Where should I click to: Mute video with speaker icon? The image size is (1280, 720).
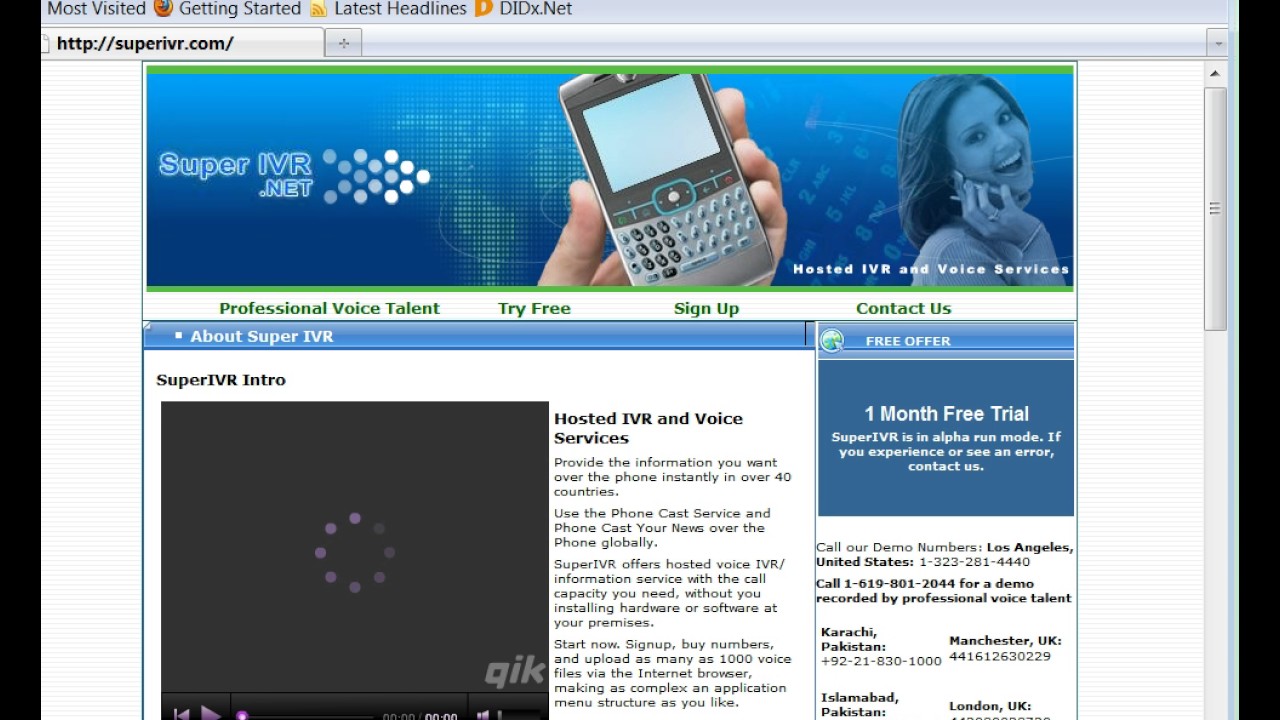point(483,715)
